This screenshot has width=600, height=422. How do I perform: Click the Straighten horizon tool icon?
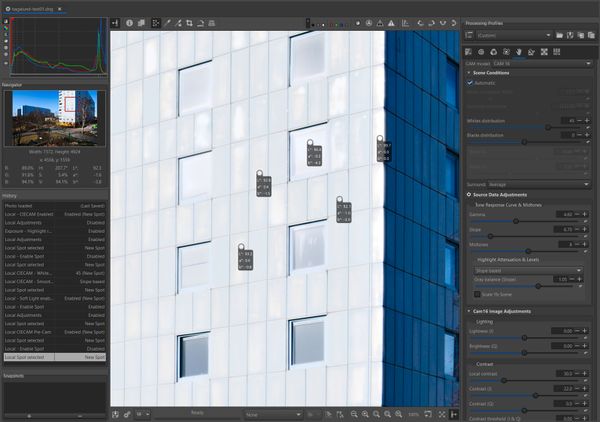(x=201, y=22)
